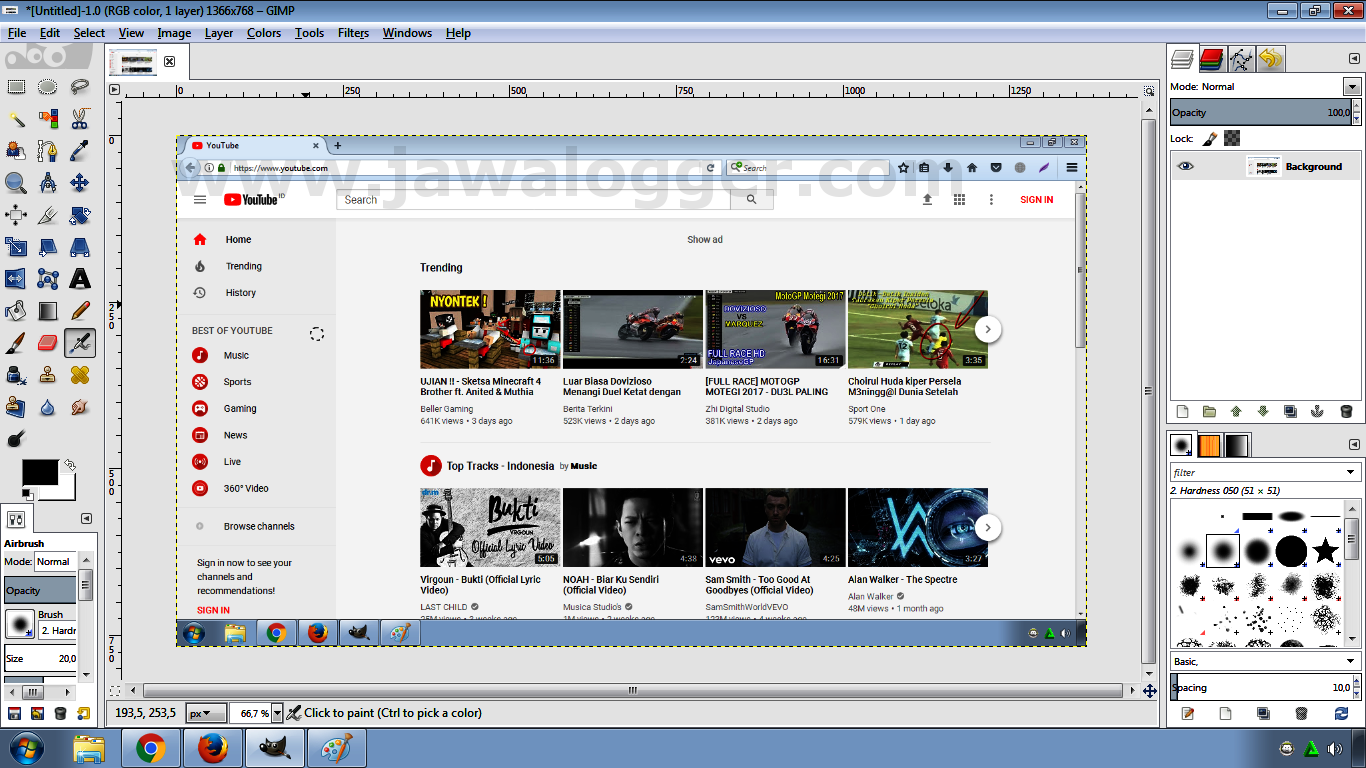Select the Zoom magnifier tool
The width and height of the screenshot is (1366, 768).
pos(16,183)
